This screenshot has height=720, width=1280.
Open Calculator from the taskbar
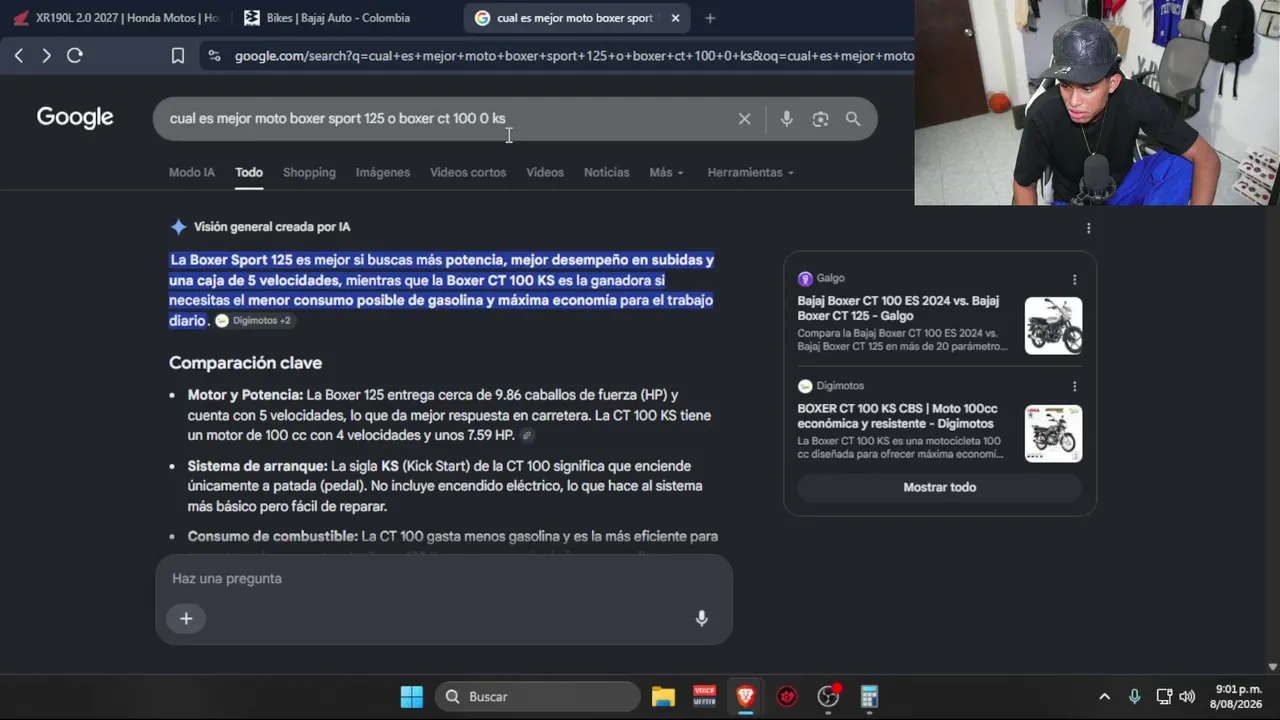click(x=869, y=697)
